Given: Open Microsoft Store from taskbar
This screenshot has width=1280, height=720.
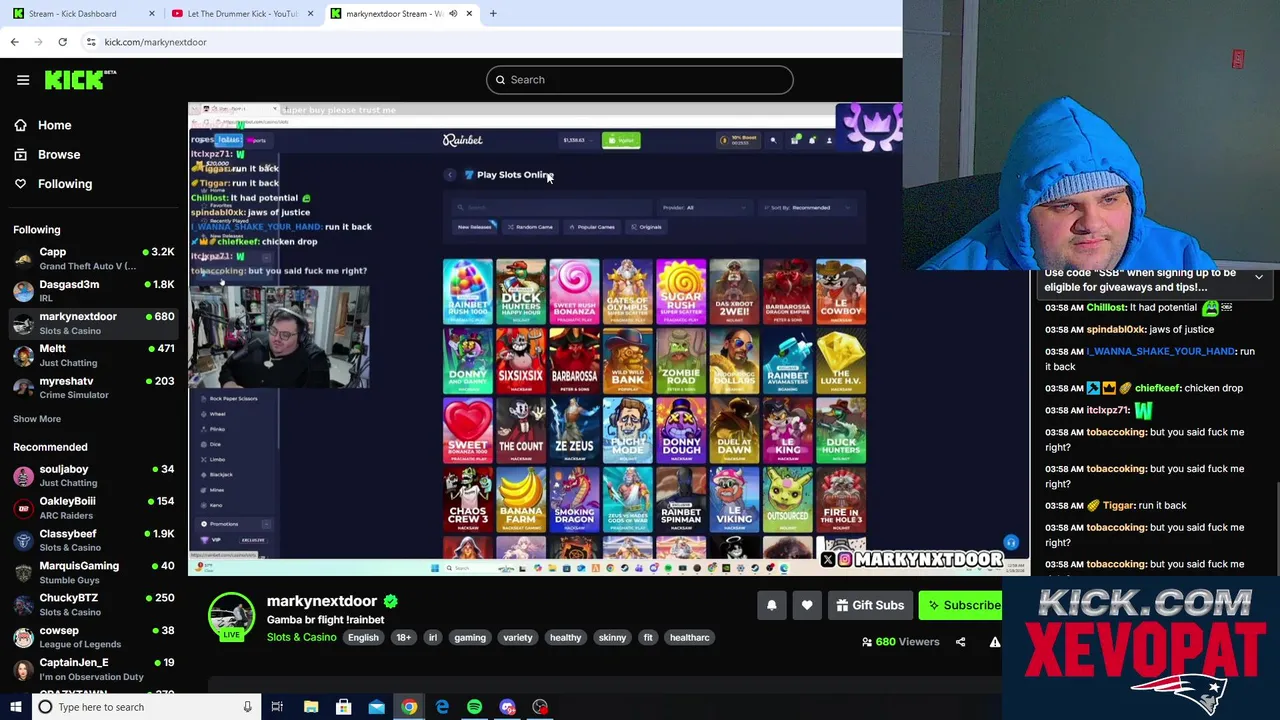Looking at the screenshot, I should click(343, 707).
